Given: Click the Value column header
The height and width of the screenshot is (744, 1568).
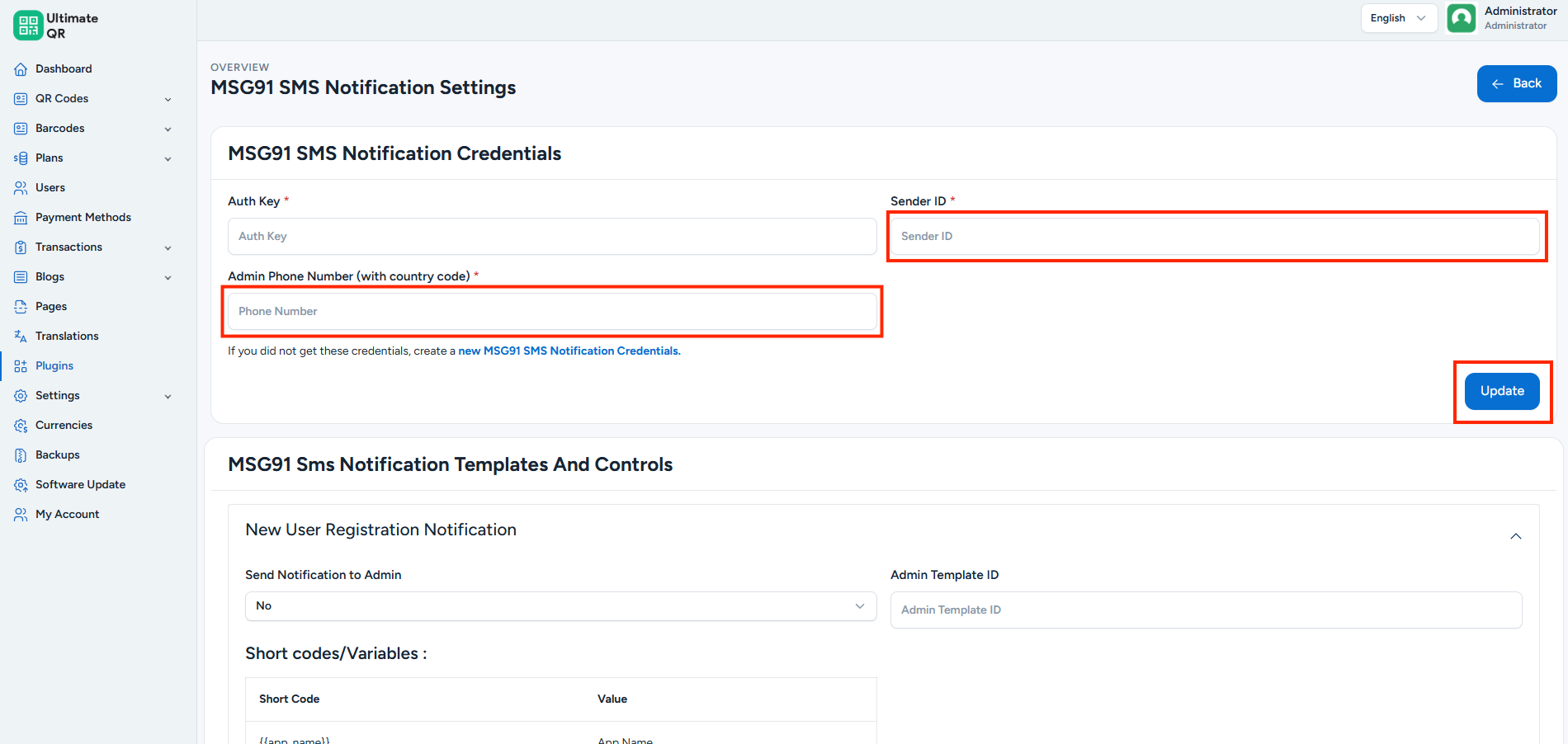Looking at the screenshot, I should pos(612,699).
